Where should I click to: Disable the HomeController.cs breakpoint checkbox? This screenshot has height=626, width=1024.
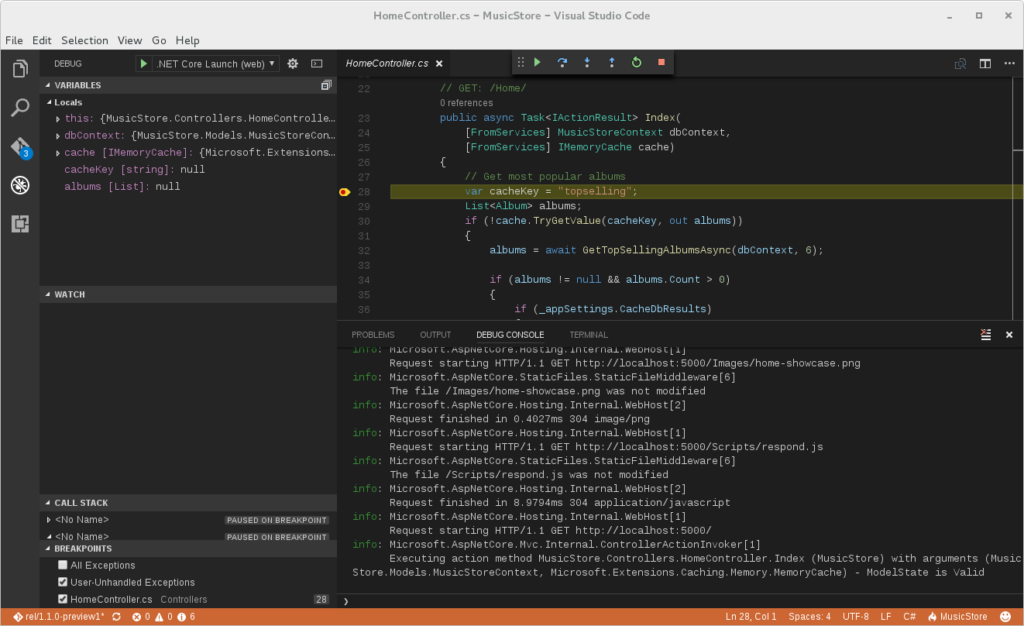click(63, 599)
